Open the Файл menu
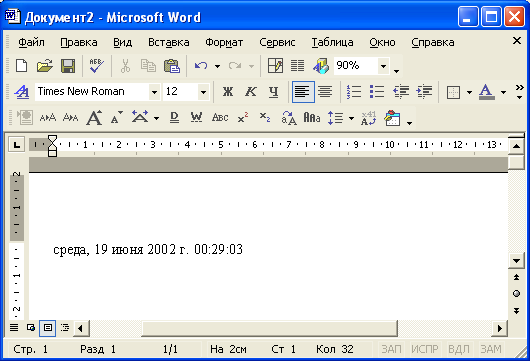The height and width of the screenshot is (361, 530). click(x=31, y=42)
